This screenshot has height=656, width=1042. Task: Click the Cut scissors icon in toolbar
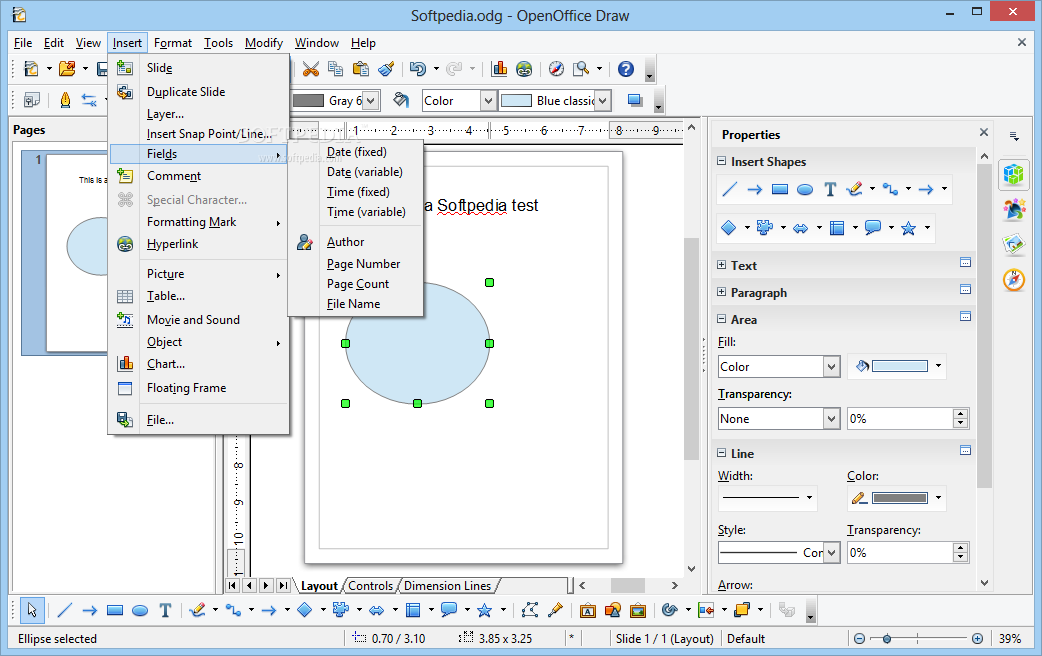point(310,68)
